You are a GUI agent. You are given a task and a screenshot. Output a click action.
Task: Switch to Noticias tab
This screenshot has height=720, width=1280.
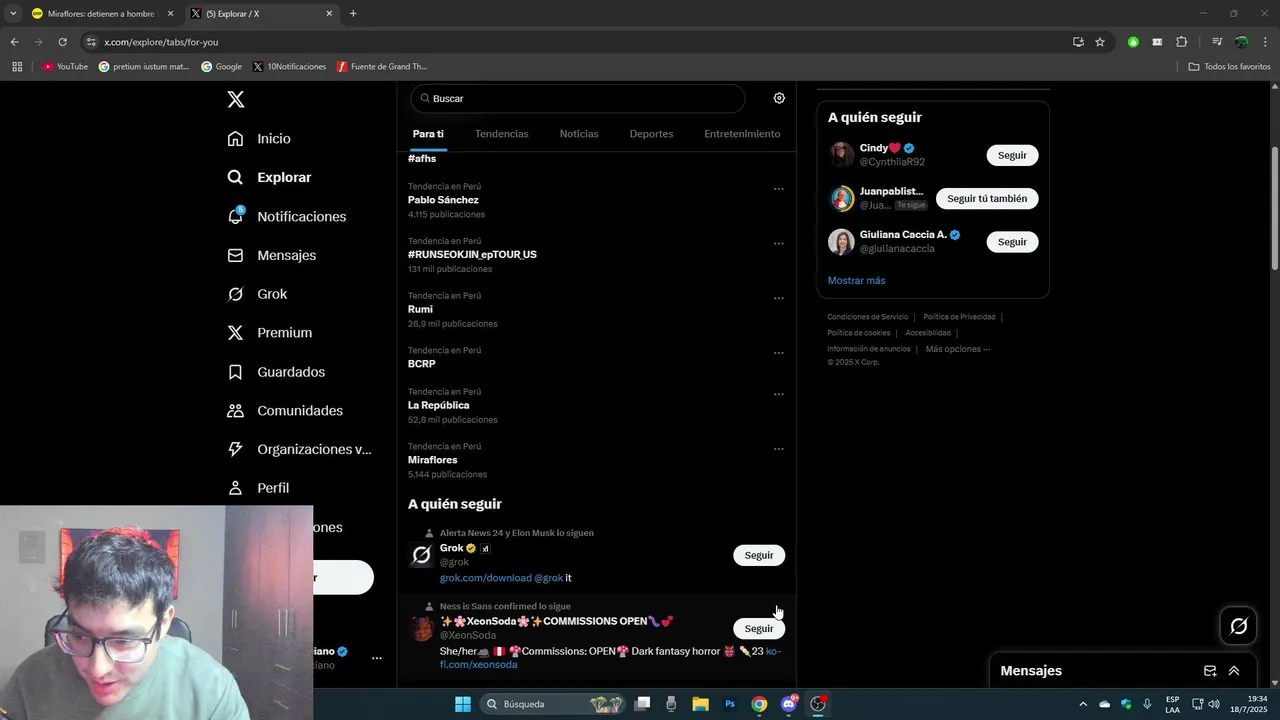click(579, 134)
